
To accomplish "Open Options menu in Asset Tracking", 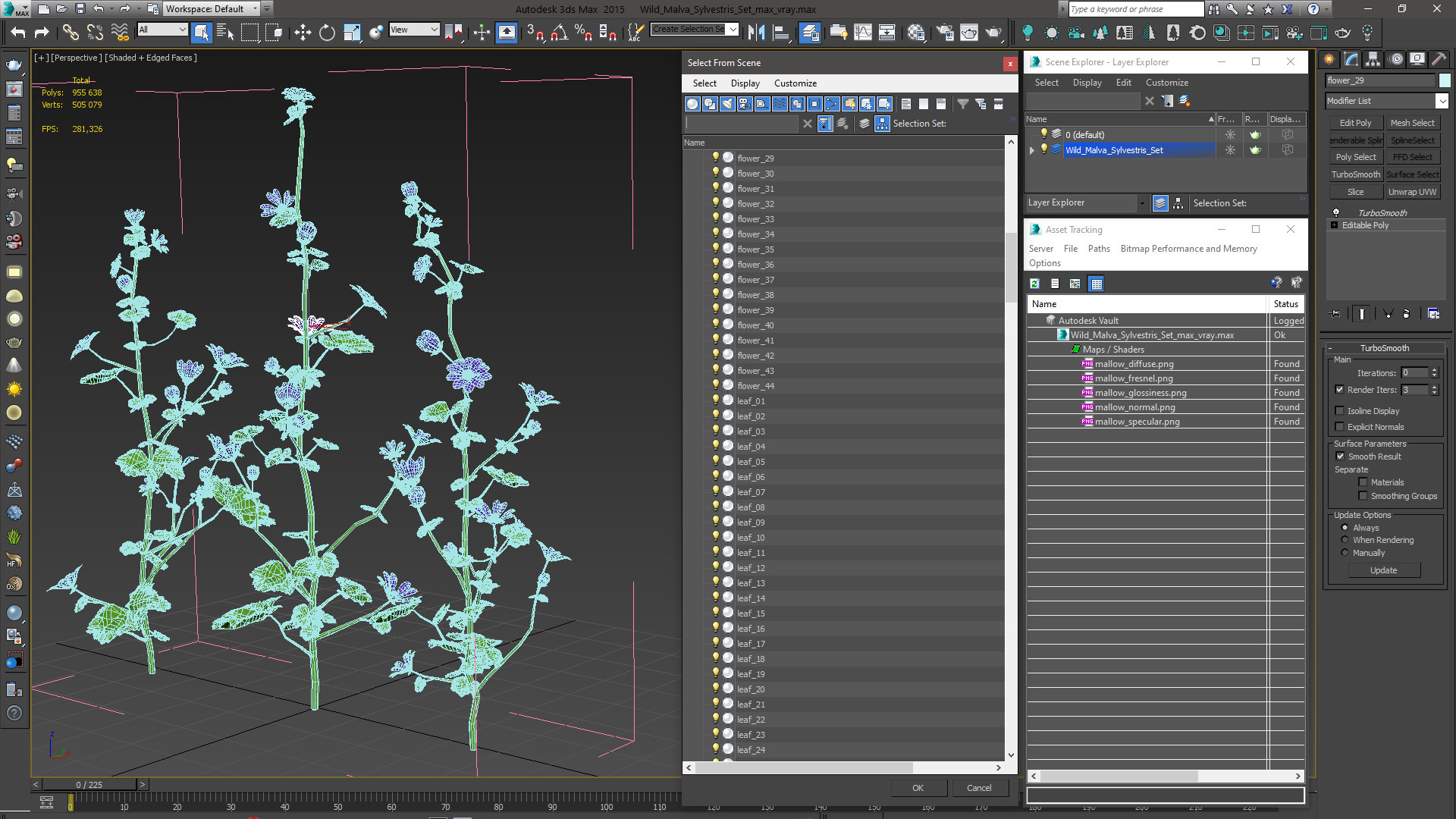I will click(1044, 263).
